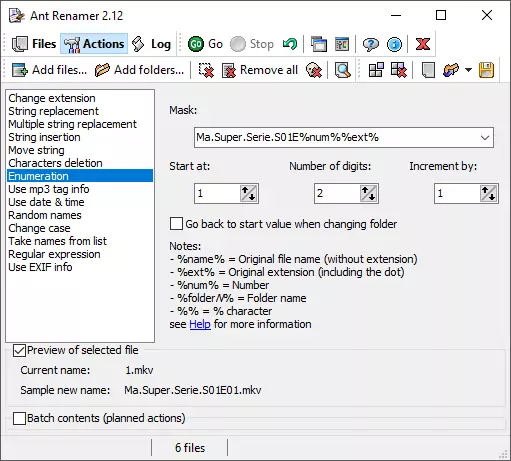511x461 pixels.
Task: Select Move string action
Action: [x=80, y=150]
